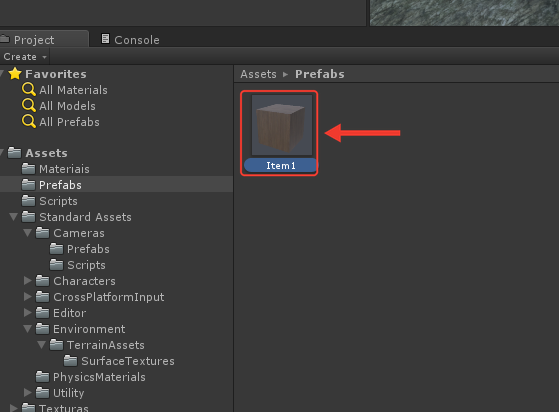Click the Item1 prefab name label
This screenshot has height=412, width=559.
tap(281, 166)
